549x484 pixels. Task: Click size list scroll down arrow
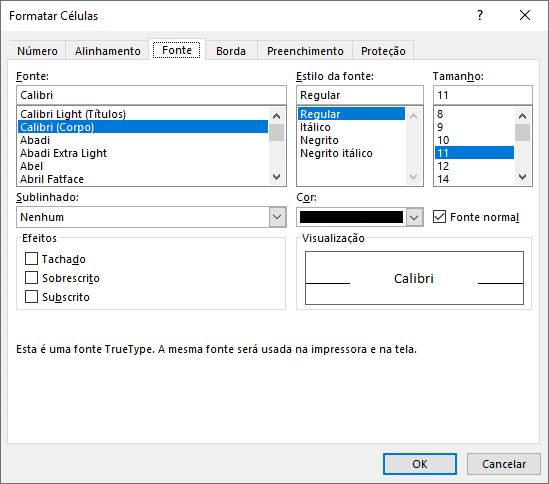(522, 177)
